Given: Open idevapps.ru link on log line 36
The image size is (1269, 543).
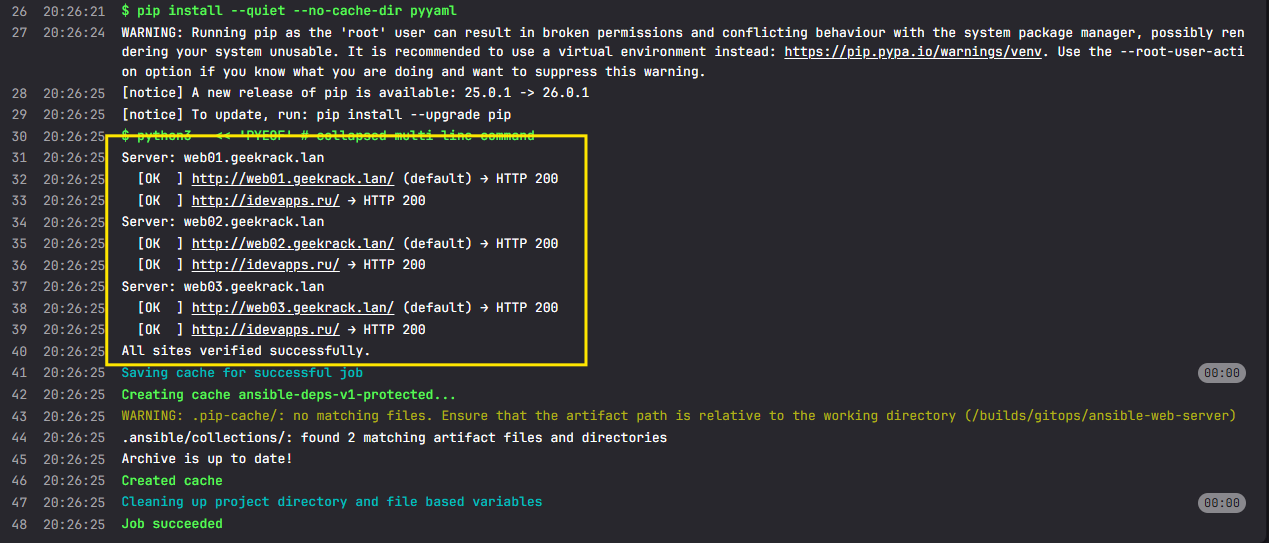Looking at the screenshot, I should (265, 265).
